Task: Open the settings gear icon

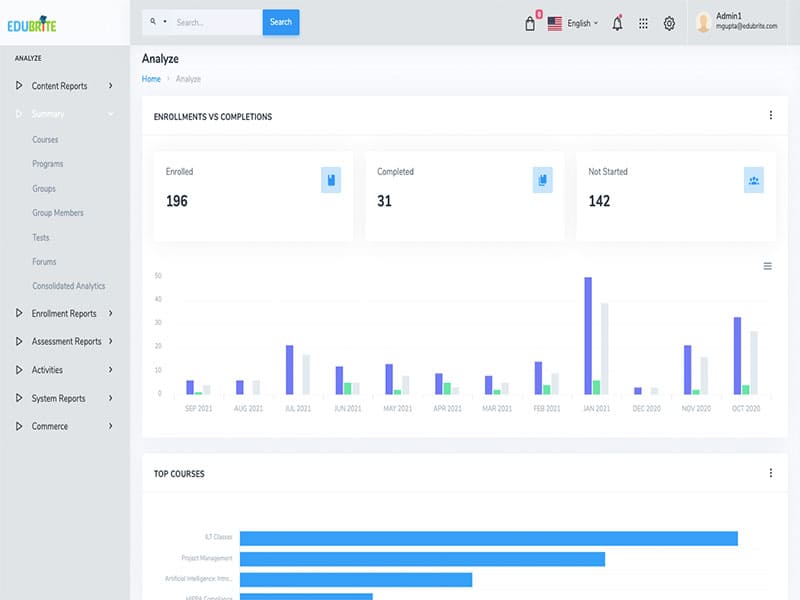Action: click(x=669, y=23)
